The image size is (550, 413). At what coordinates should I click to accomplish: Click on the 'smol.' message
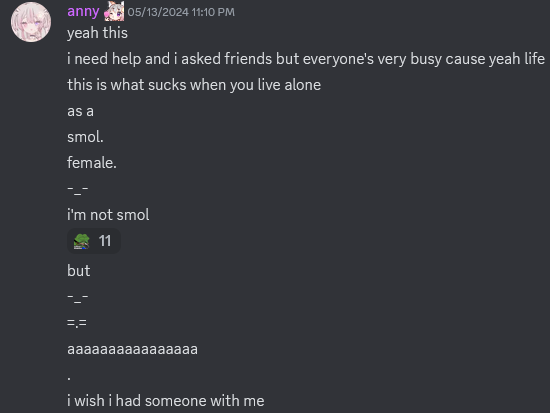coord(85,137)
